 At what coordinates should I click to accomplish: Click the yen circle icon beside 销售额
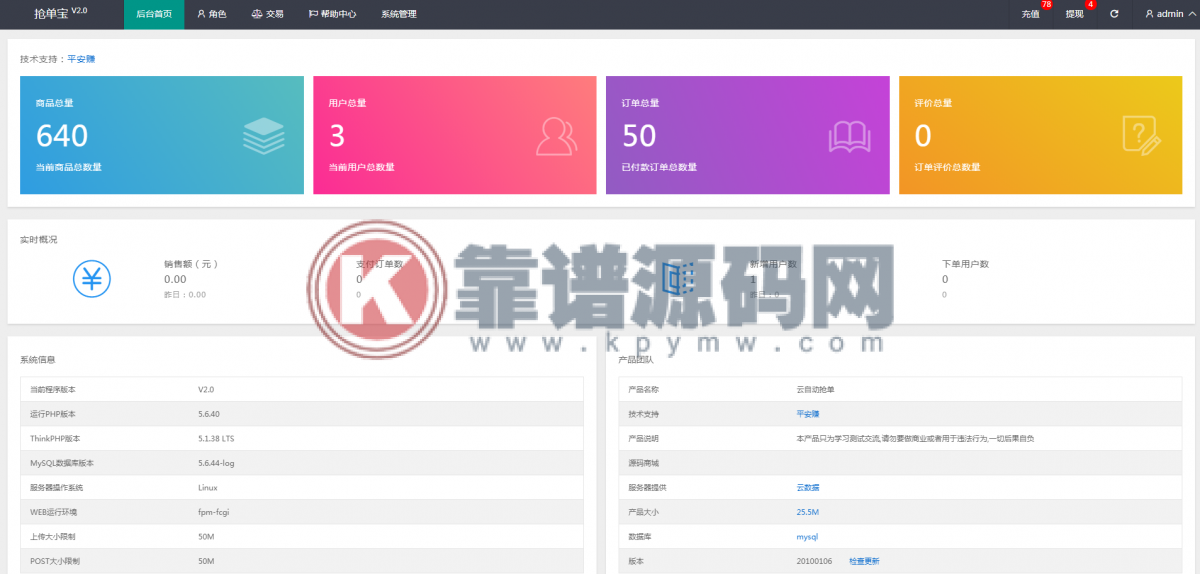click(92, 278)
